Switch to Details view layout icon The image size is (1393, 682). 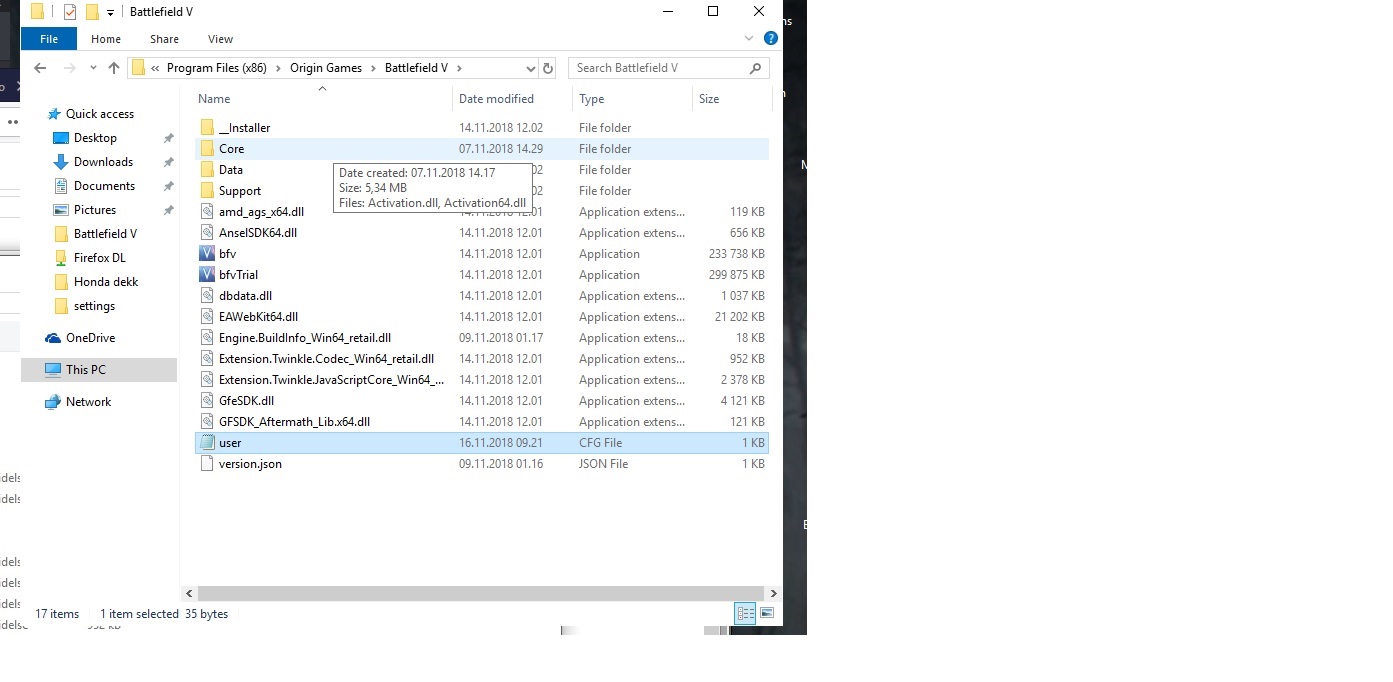coord(745,613)
